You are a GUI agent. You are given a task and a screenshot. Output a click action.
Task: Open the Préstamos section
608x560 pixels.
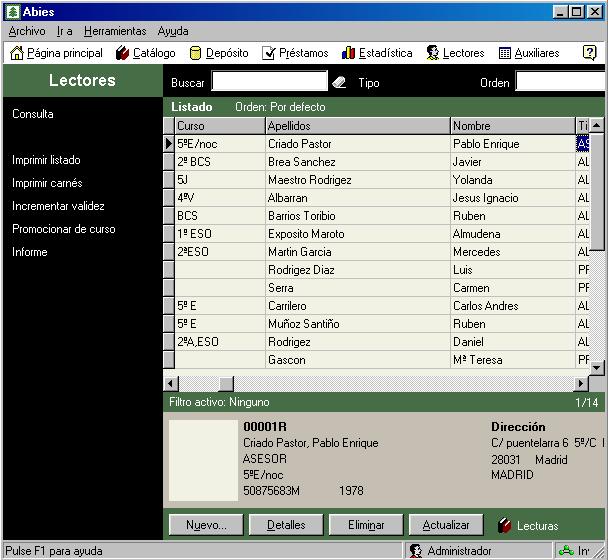click(295, 53)
